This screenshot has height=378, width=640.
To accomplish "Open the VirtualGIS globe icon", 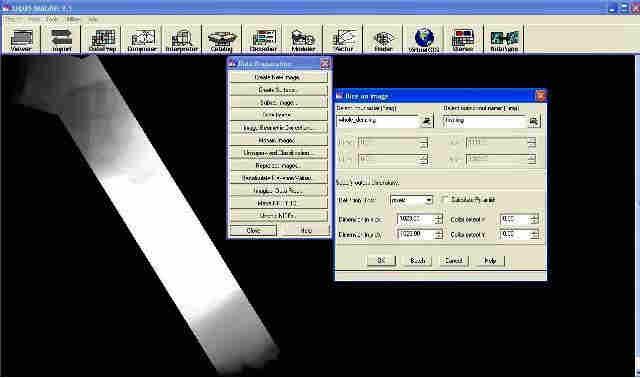I will coord(424,39).
